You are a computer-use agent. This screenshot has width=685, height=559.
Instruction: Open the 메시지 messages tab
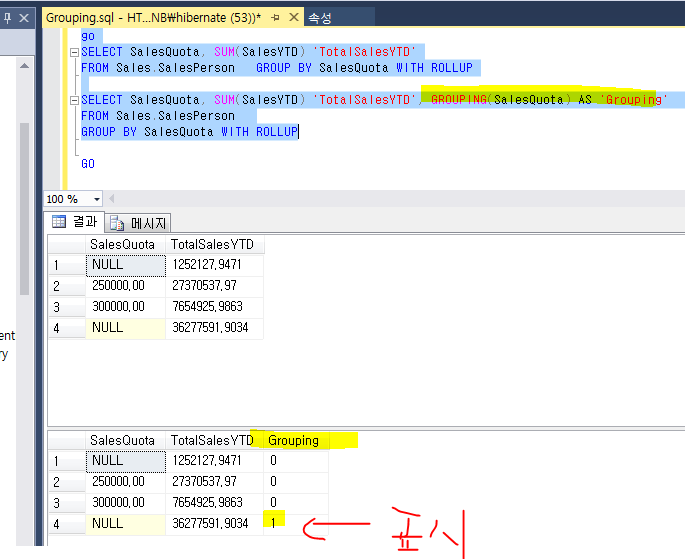tap(138, 224)
